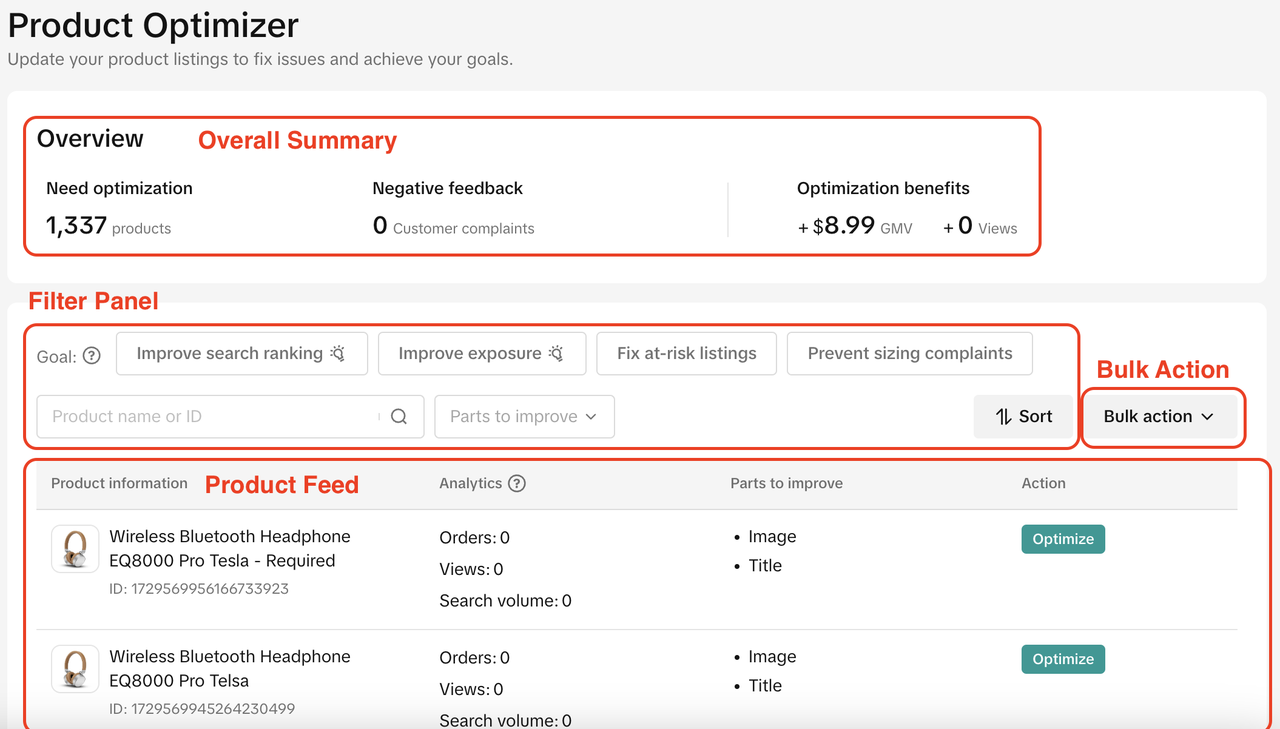1280x729 pixels.
Task: Open the Wireless Bluetooth Headphone EQ8000 Pro Telsa title
Action: coord(230,669)
